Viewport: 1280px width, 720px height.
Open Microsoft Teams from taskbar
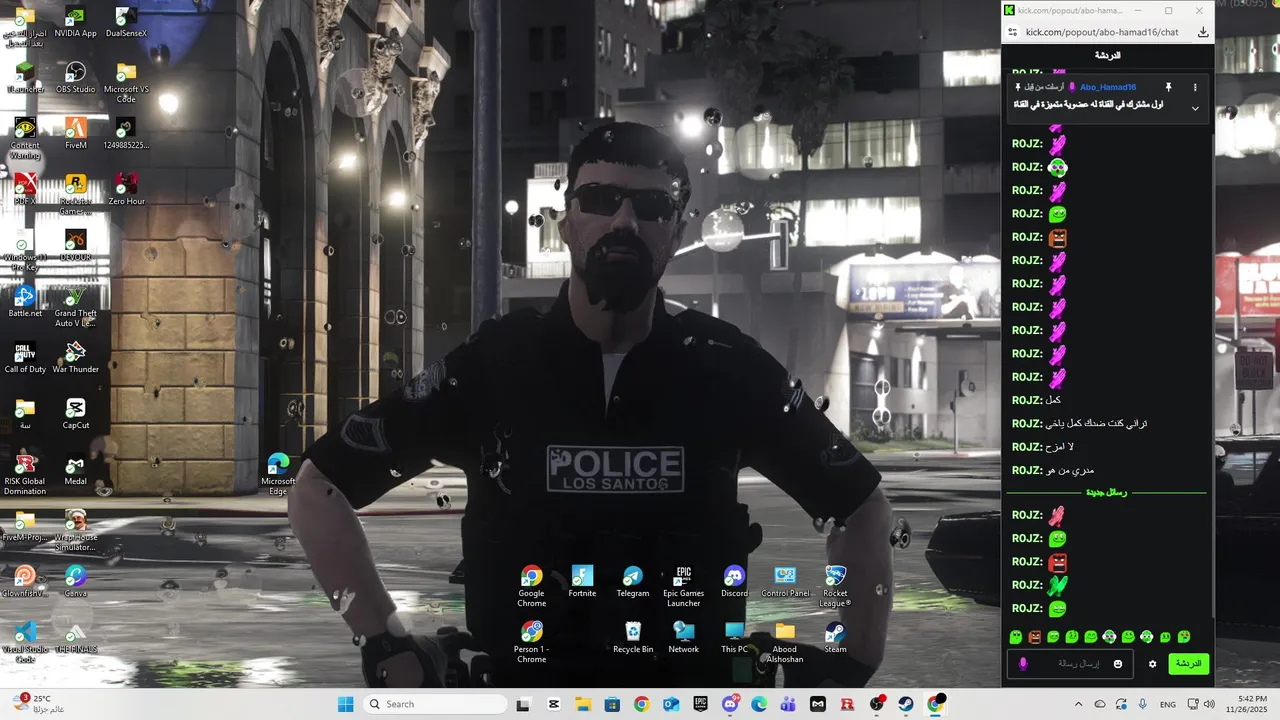(788, 704)
